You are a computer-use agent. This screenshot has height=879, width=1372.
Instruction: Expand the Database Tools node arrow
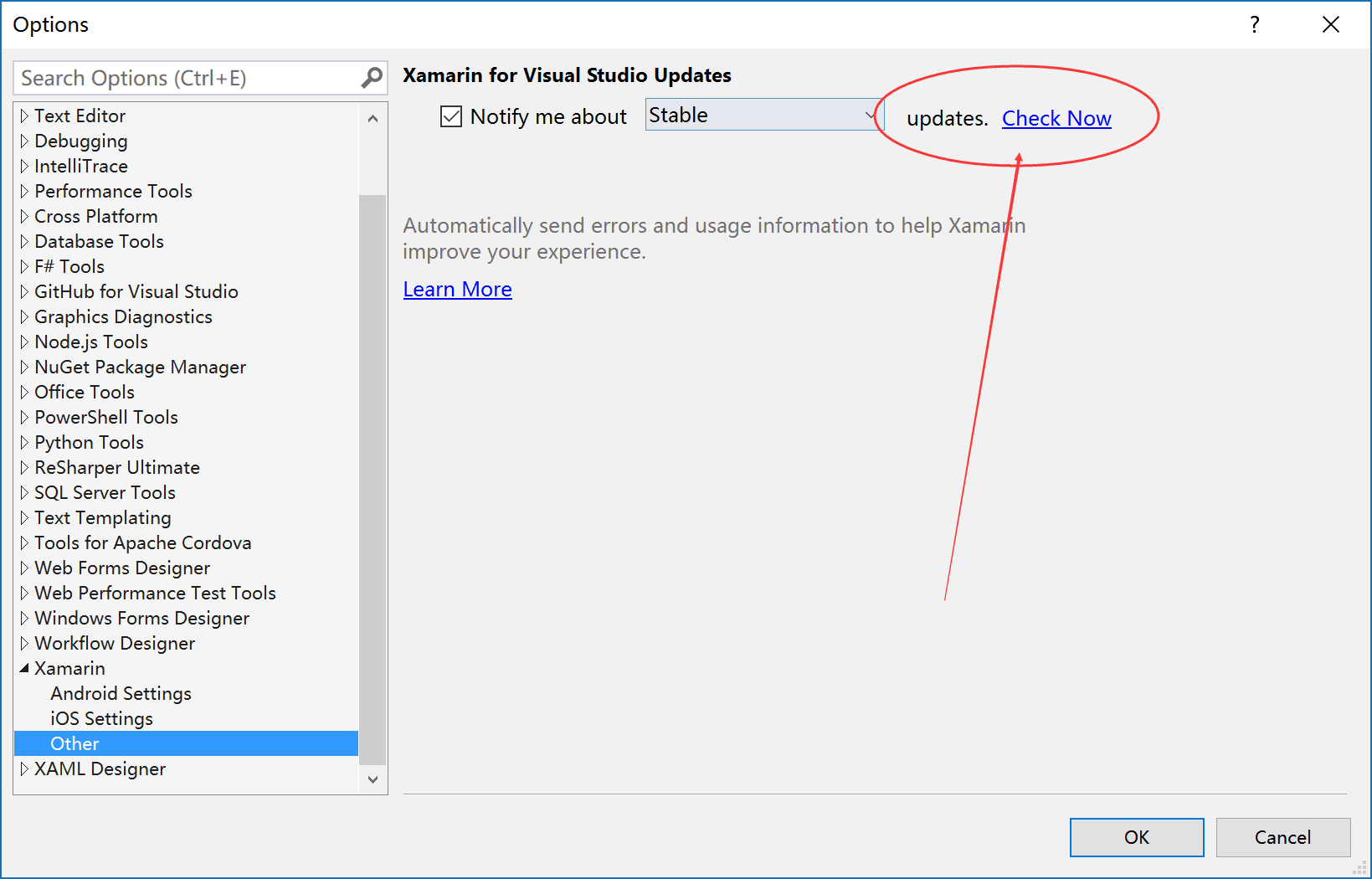pos(24,241)
